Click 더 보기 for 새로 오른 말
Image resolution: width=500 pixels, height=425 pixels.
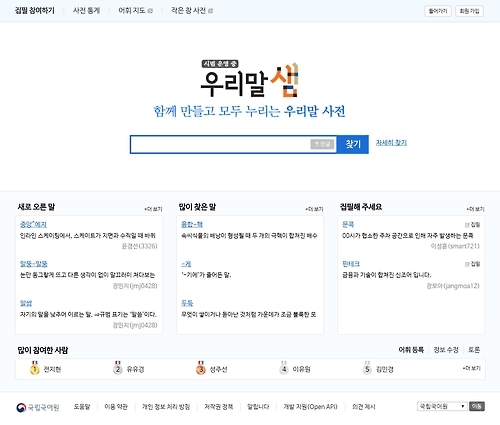click(153, 209)
